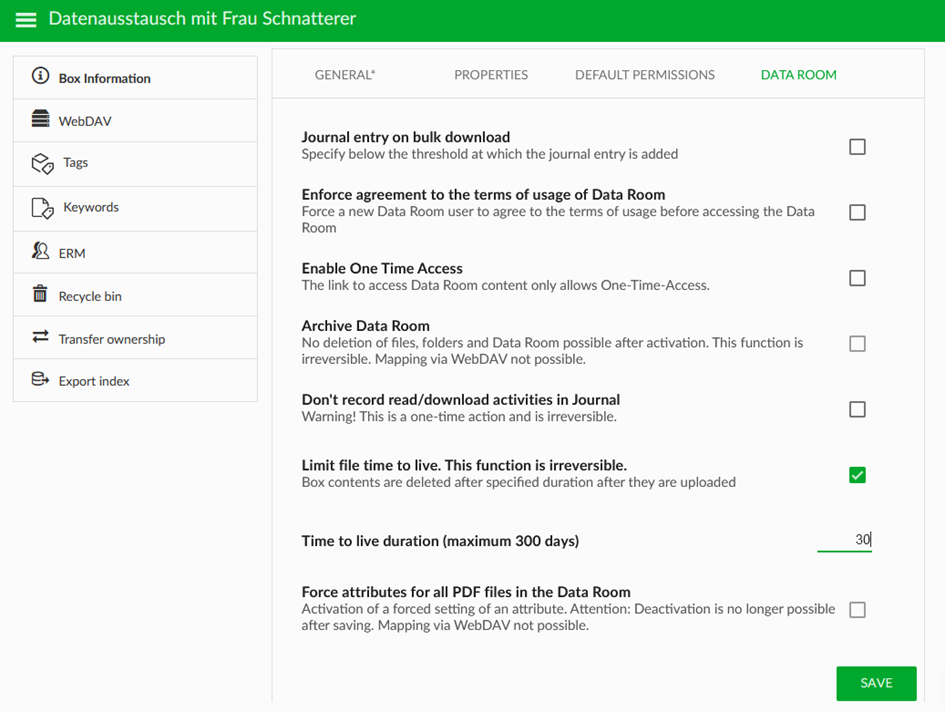Uncheck Limit file time to live
The width and height of the screenshot is (945, 712).
click(x=857, y=475)
